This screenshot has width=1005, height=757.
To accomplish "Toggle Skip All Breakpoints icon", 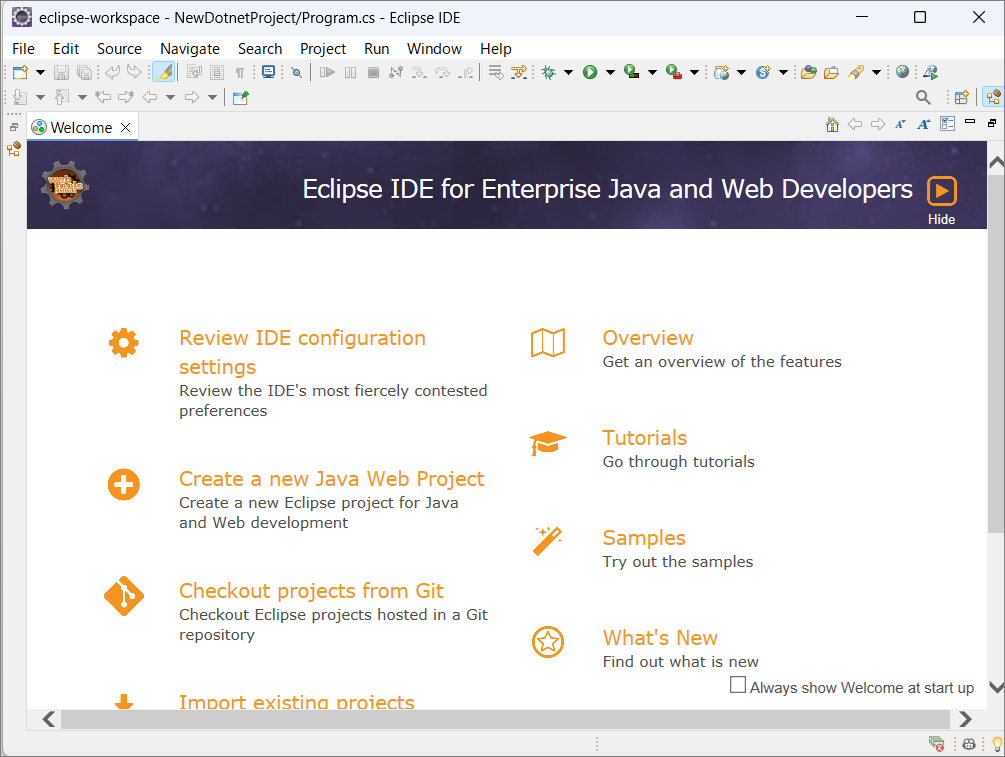I will (296, 72).
